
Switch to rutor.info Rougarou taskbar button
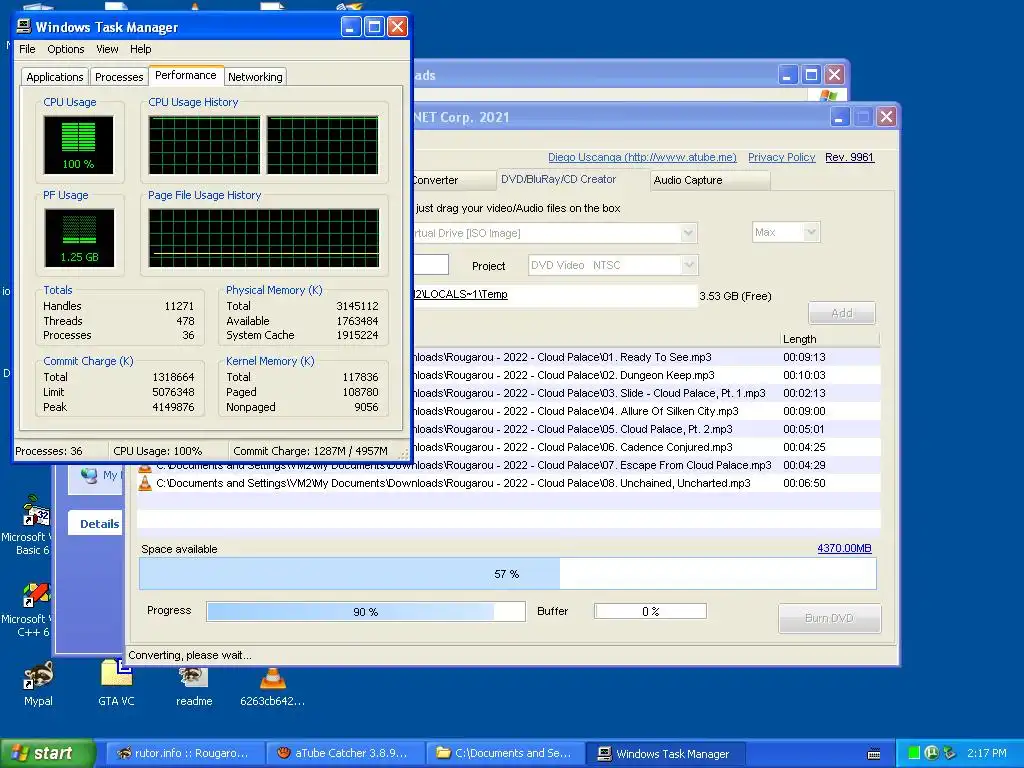183,754
